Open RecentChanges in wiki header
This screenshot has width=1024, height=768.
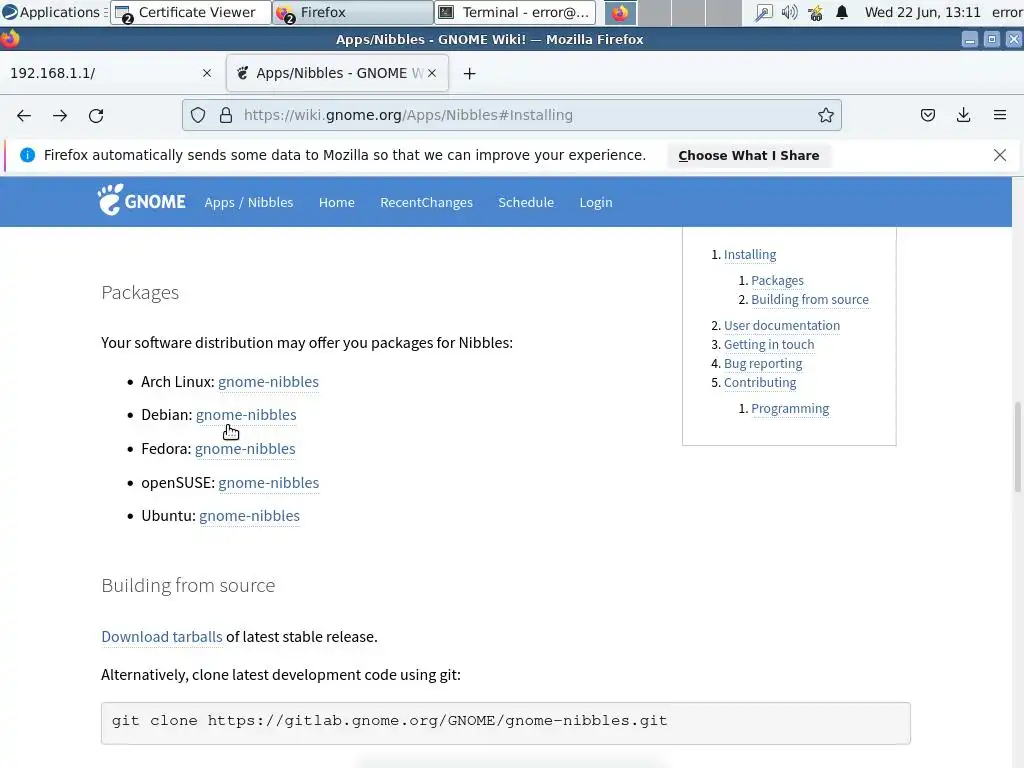(x=426, y=202)
